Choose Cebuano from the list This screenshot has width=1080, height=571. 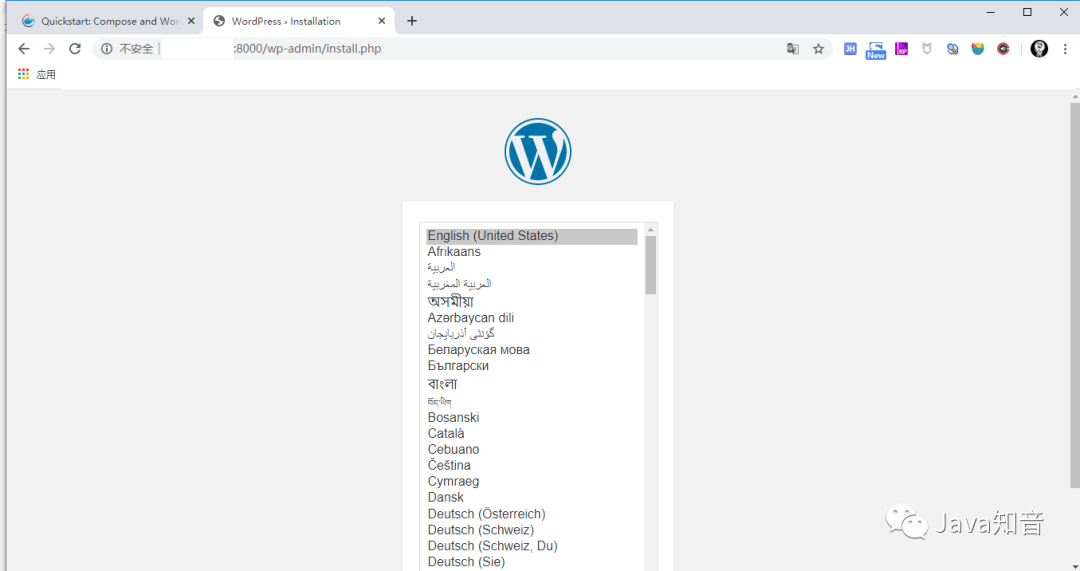pos(453,449)
